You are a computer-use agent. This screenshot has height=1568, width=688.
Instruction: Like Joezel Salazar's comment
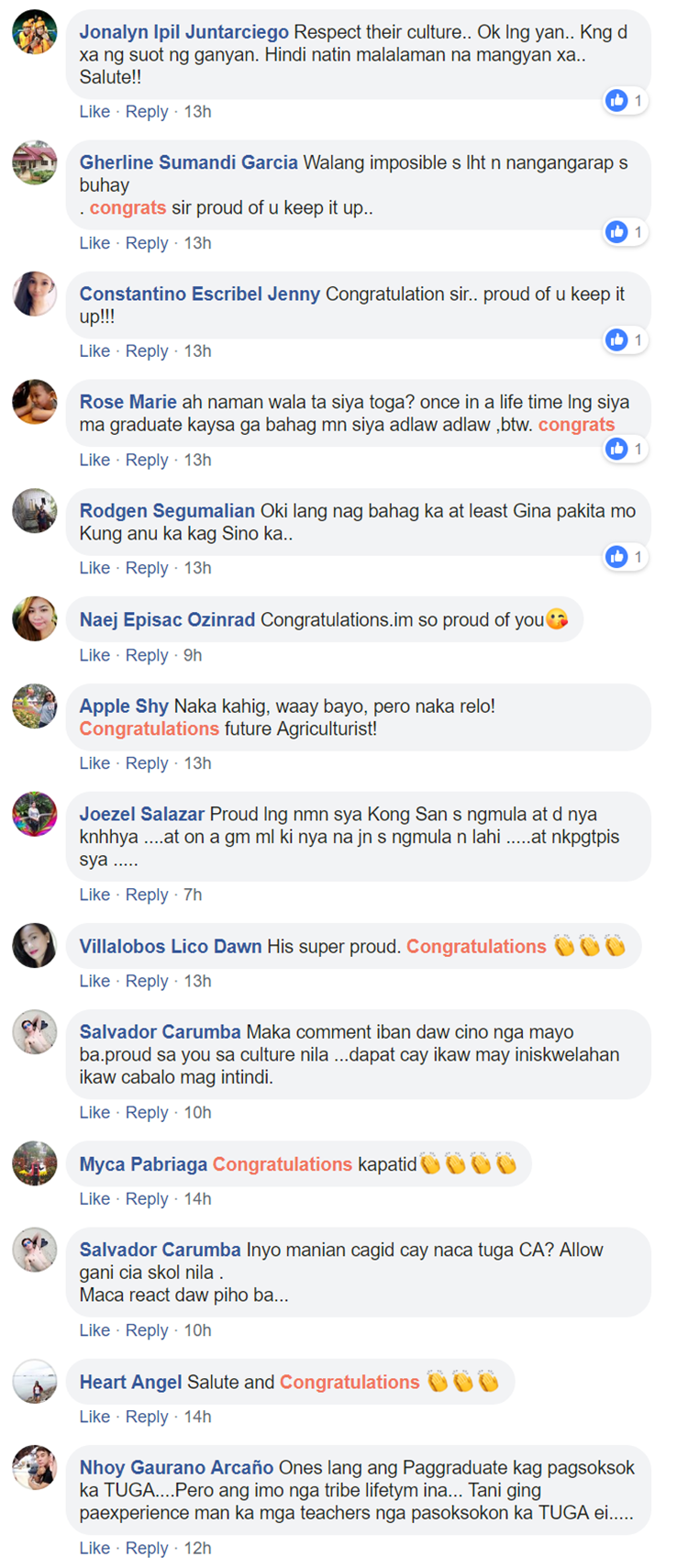(x=94, y=895)
